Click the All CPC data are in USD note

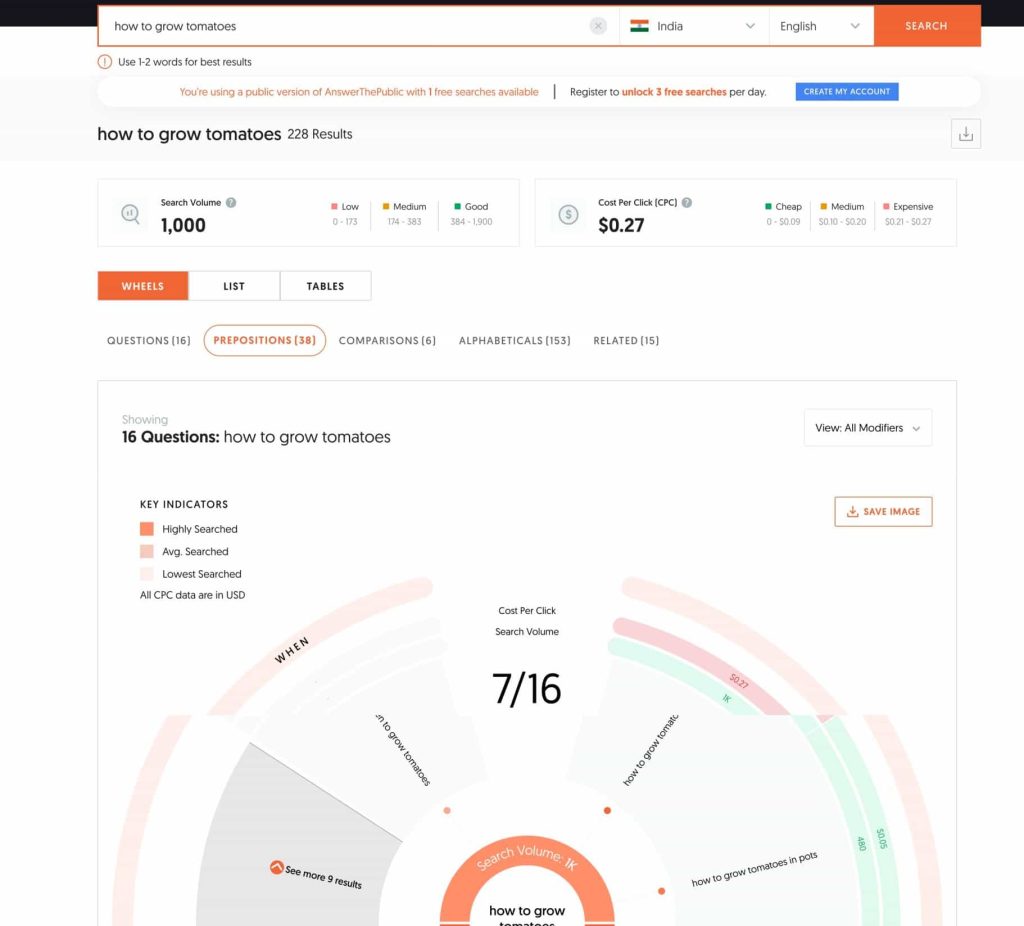[193, 595]
